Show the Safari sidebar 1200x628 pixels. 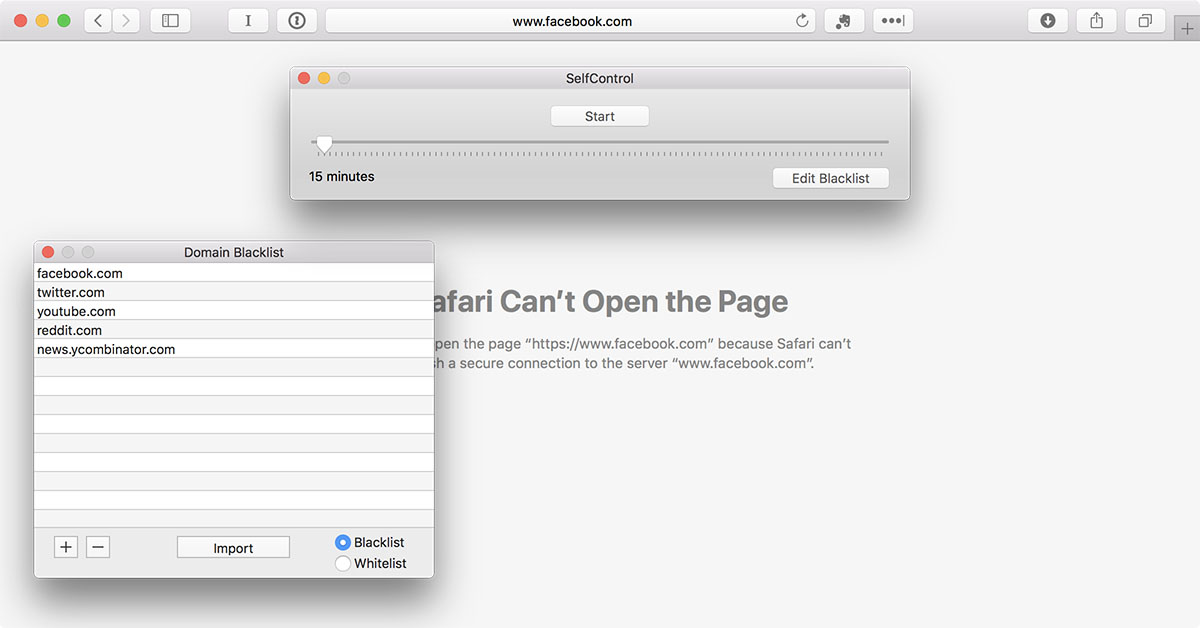pyautogui.click(x=170, y=21)
